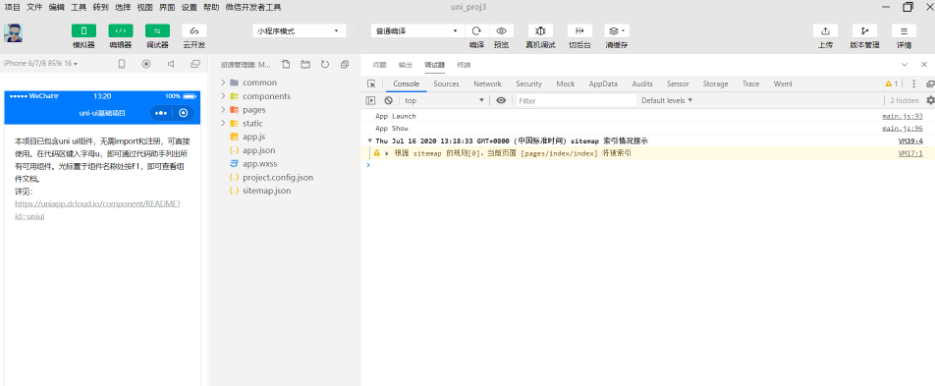The height and width of the screenshot is (386, 935).
Task: Click the console Filter input field
Action: 576,101
